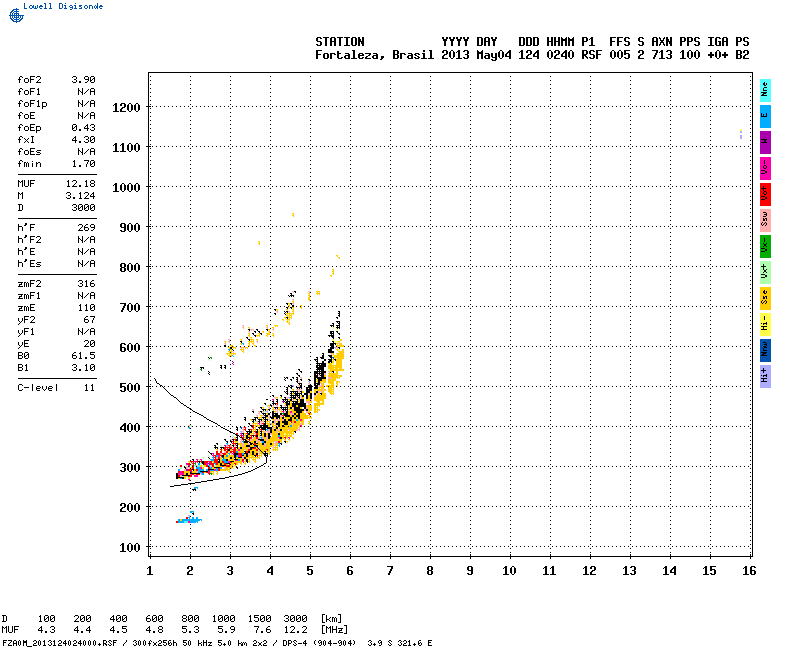The image size is (800, 650).
Task: Select the fmin value 1.70
Action: pos(83,164)
